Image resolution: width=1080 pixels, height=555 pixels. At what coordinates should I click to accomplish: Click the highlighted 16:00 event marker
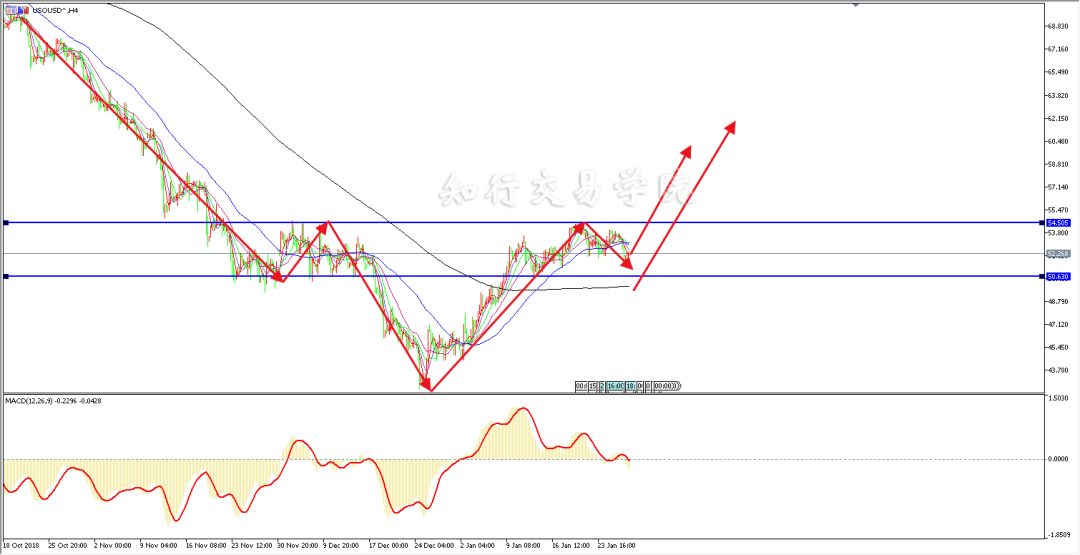pyautogui.click(x=615, y=386)
